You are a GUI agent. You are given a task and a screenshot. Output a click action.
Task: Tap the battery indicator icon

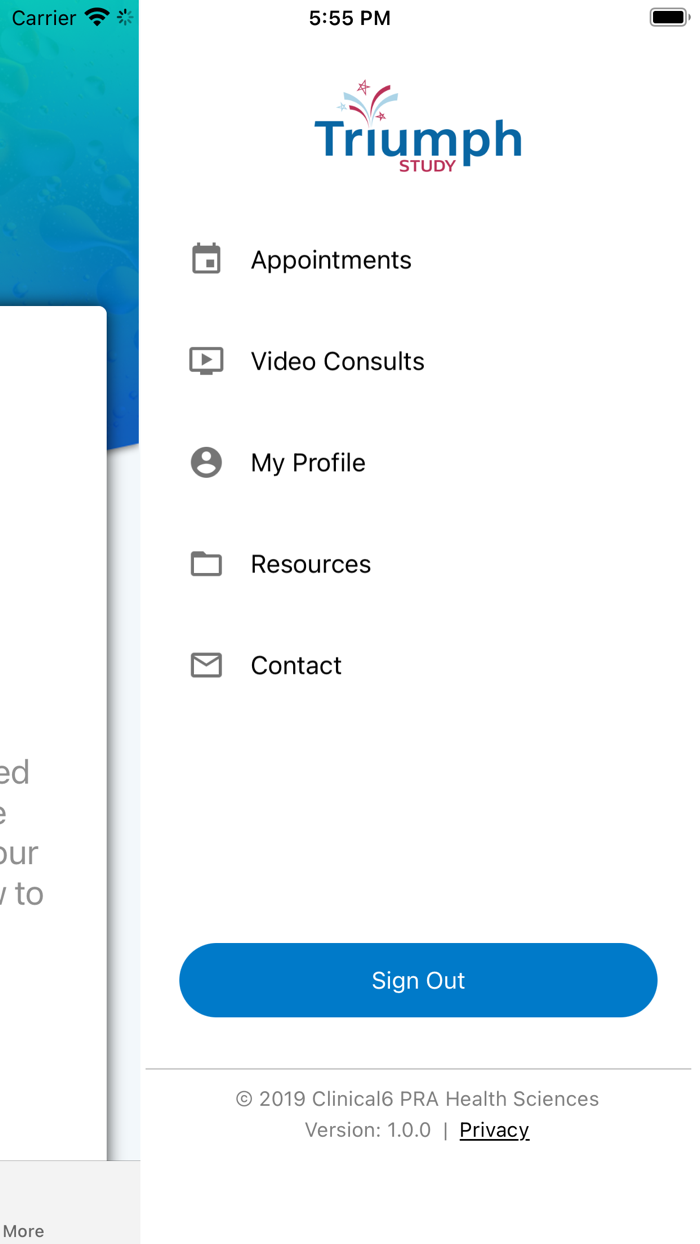[669, 17]
